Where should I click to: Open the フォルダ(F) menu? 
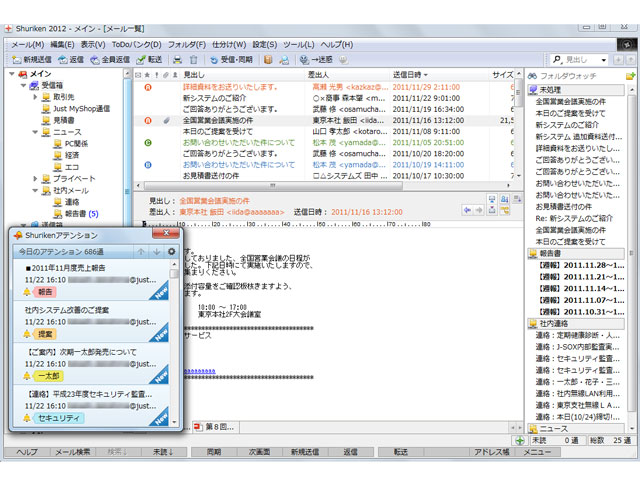pyautogui.click(x=187, y=44)
